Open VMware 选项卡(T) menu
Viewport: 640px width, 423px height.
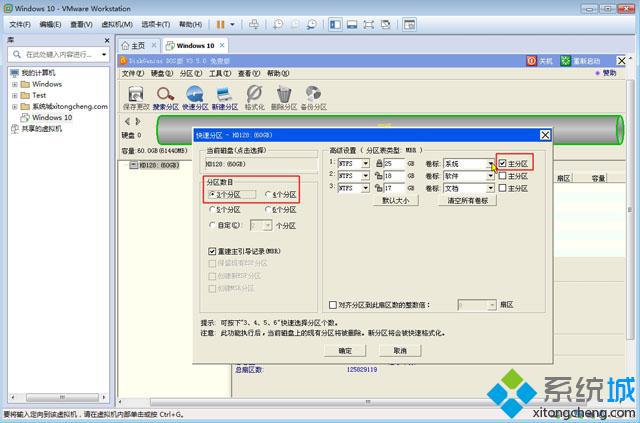[156, 24]
